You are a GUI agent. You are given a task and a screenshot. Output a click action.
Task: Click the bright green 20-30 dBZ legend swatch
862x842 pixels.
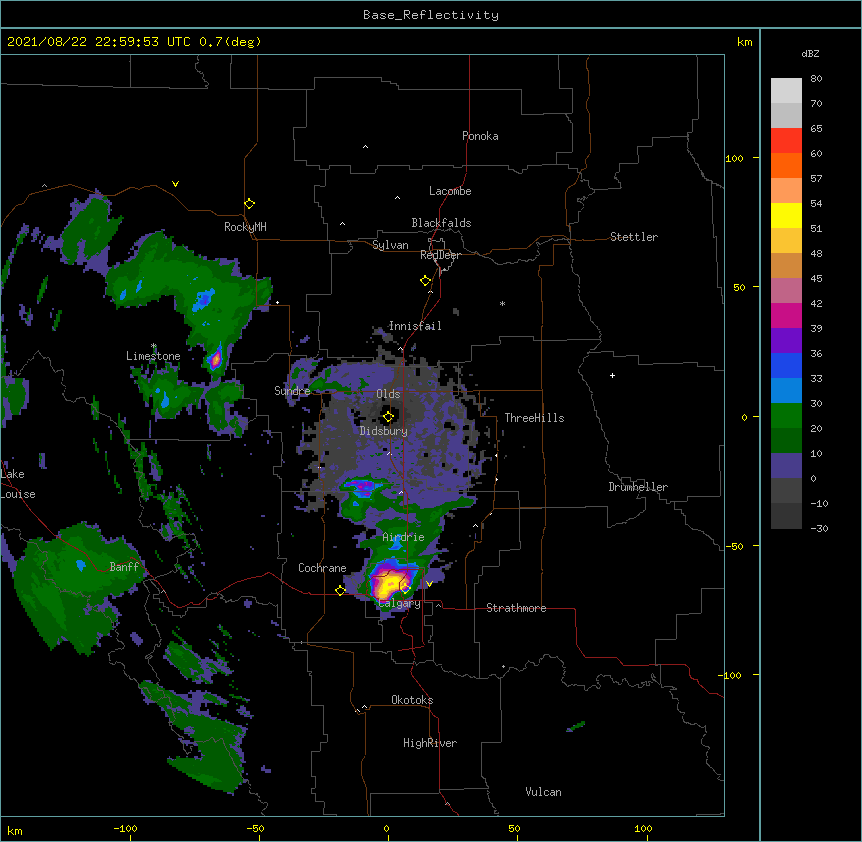786,416
